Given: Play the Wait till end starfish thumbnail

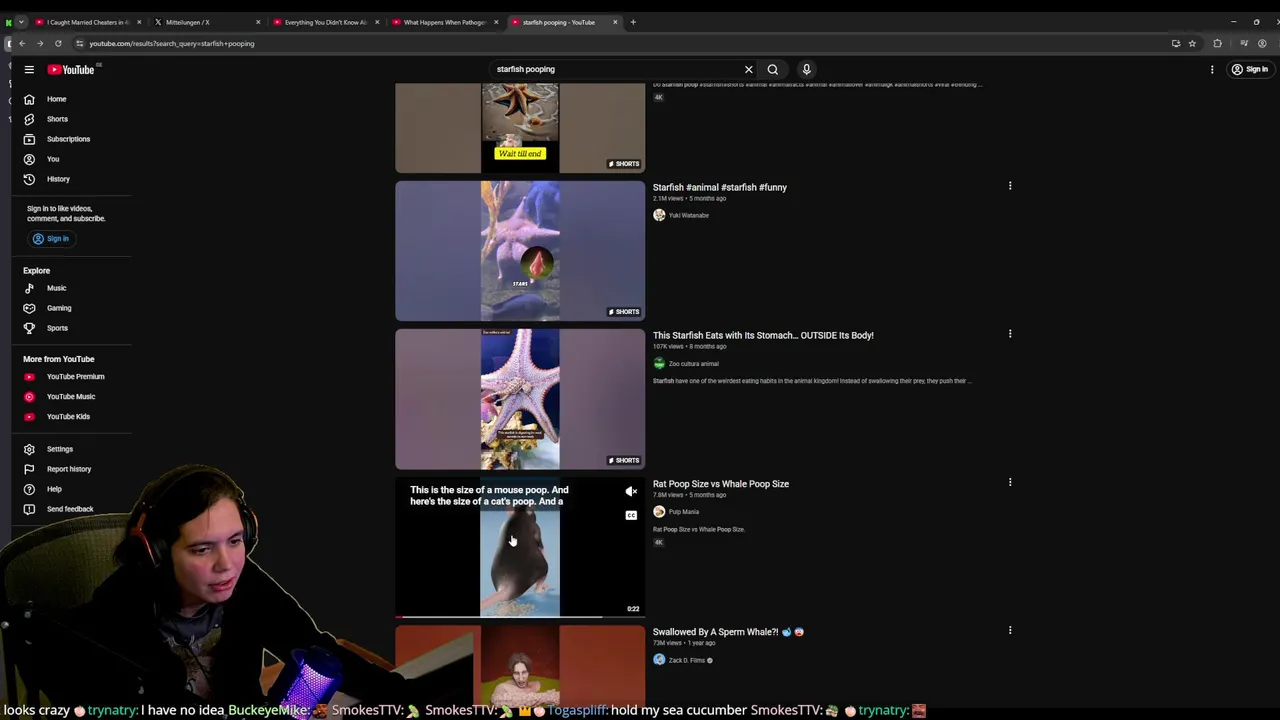Looking at the screenshot, I should click(520, 128).
